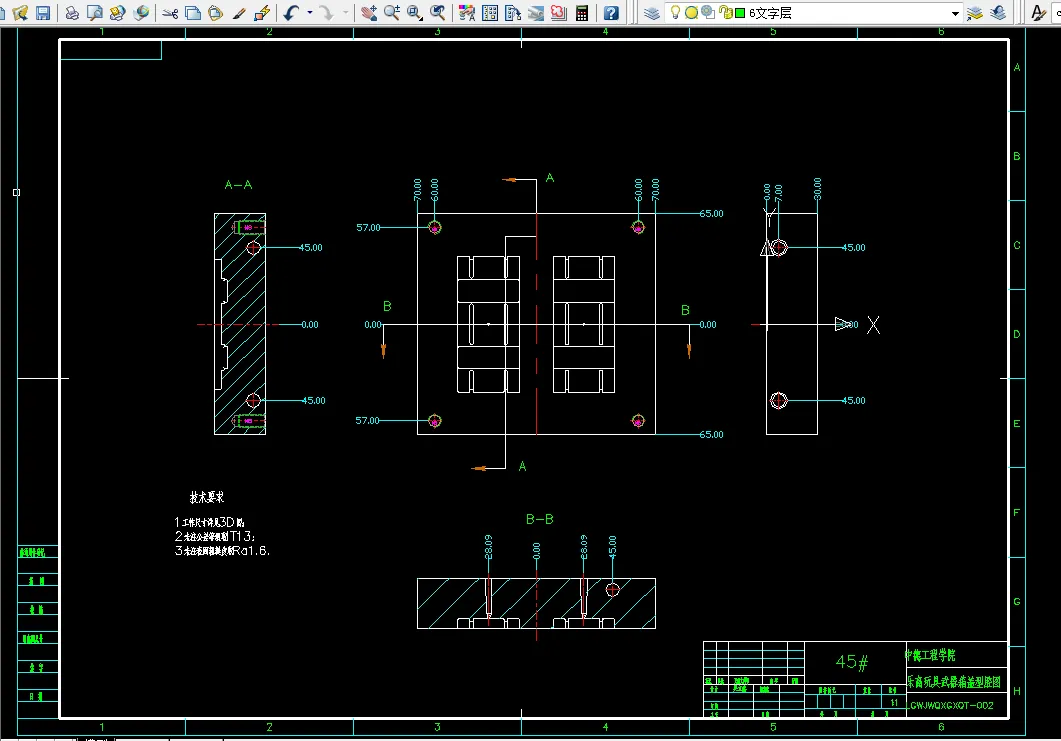Screen dimensions: 1061x741
Task: Open the Markup Set Manager
Action: click(559, 12)
